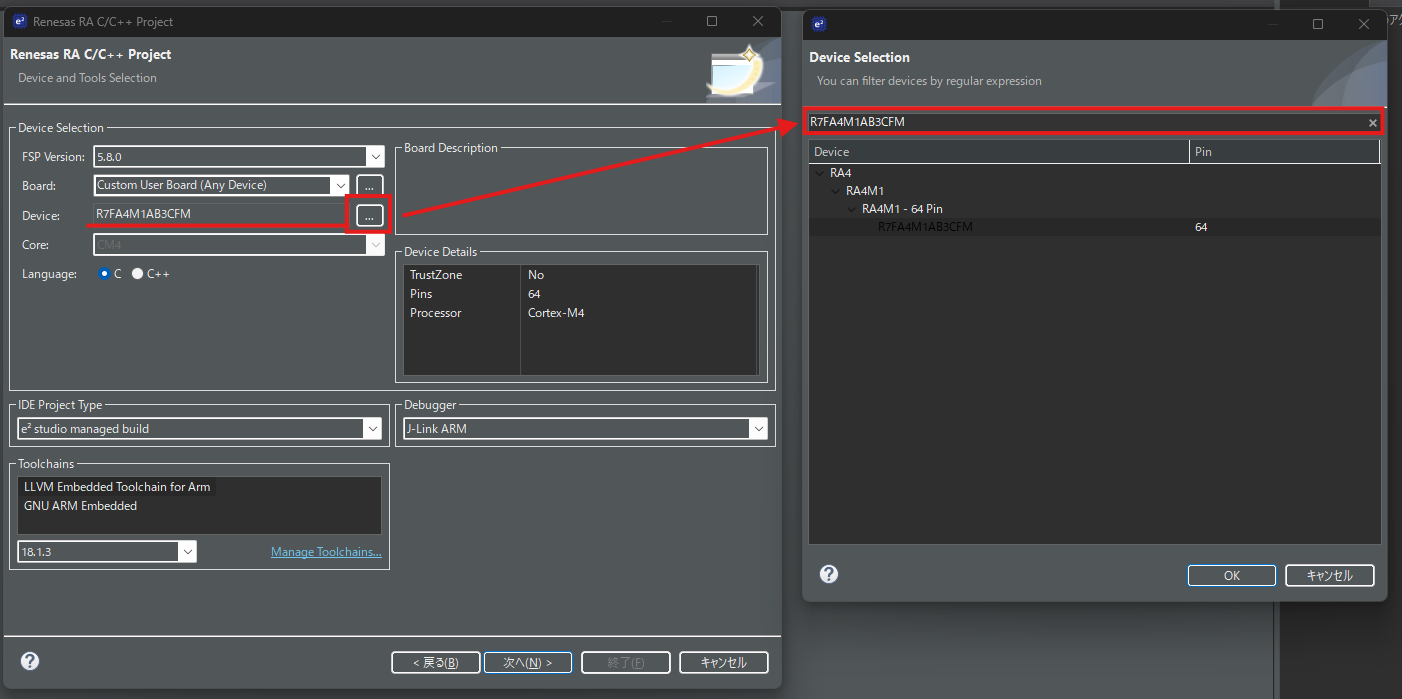
Task: Open the Manage Toolchains link
Action: (326, 552)
